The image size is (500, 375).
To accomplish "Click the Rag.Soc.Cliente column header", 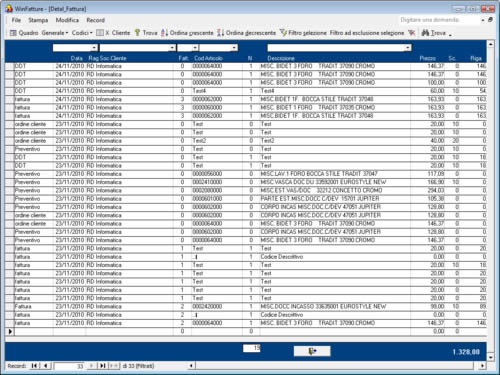I will pos(107,58).
